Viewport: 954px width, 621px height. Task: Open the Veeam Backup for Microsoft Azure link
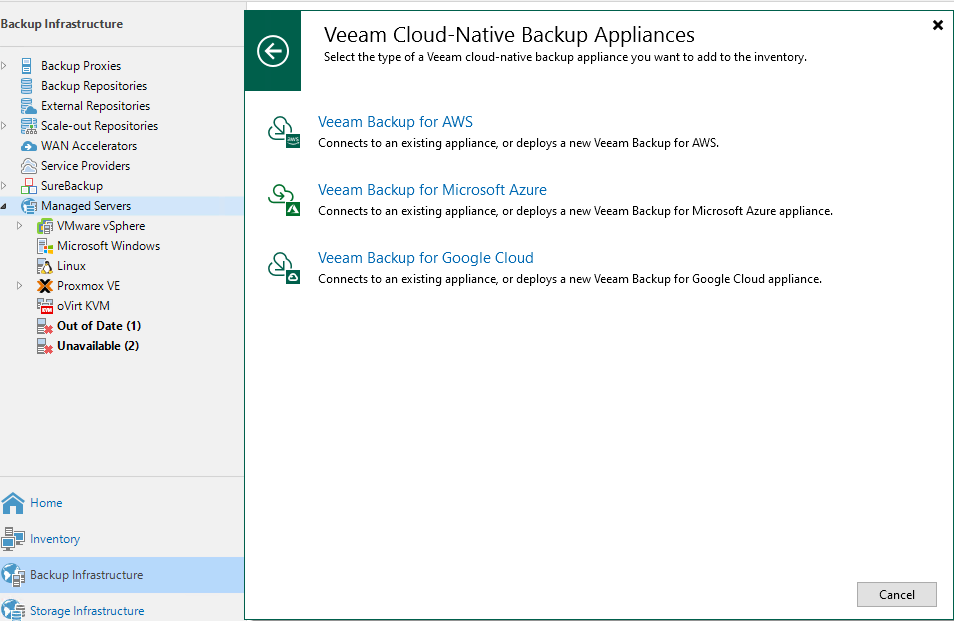[432, 190]
